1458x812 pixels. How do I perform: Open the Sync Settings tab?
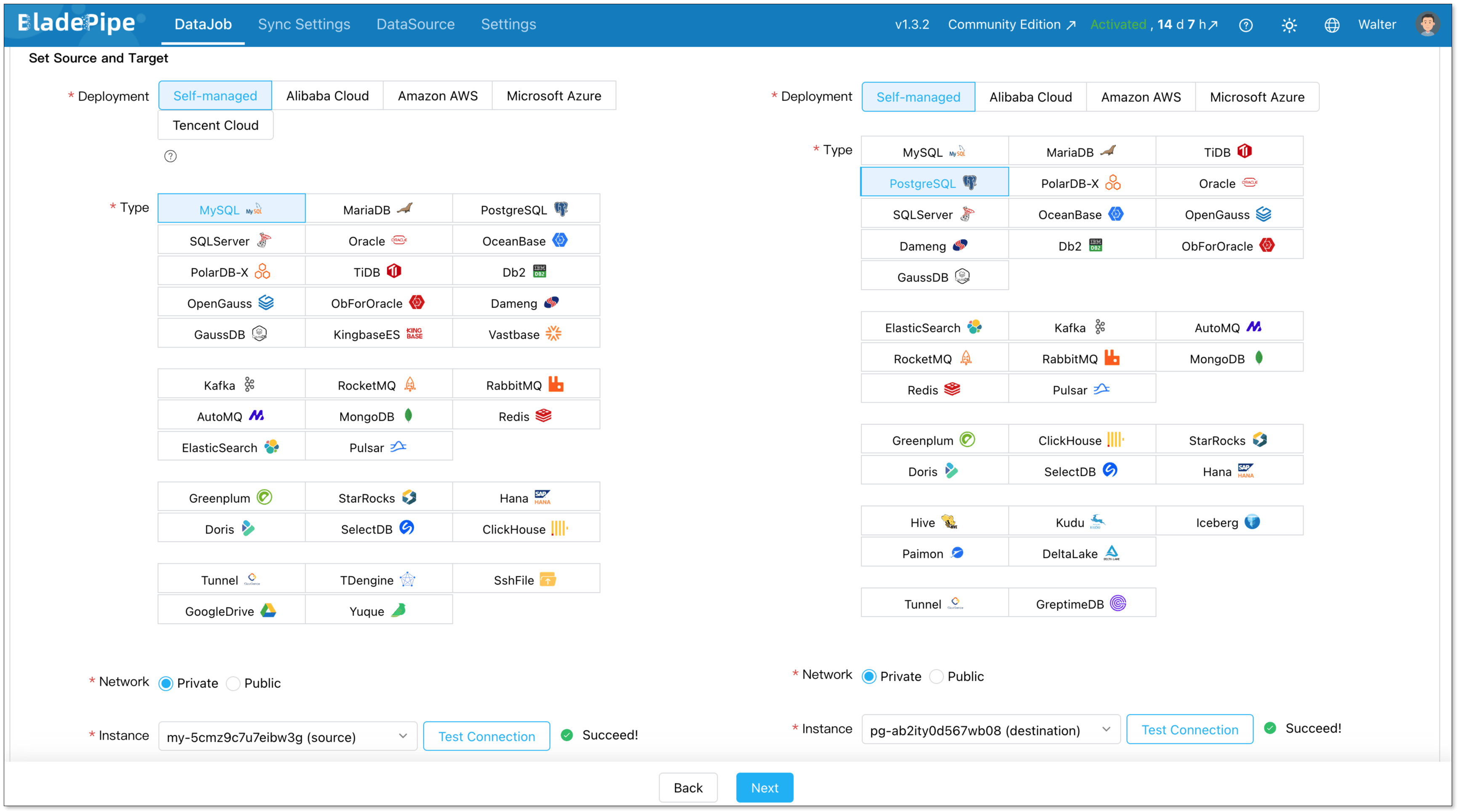tap(304, 24)
